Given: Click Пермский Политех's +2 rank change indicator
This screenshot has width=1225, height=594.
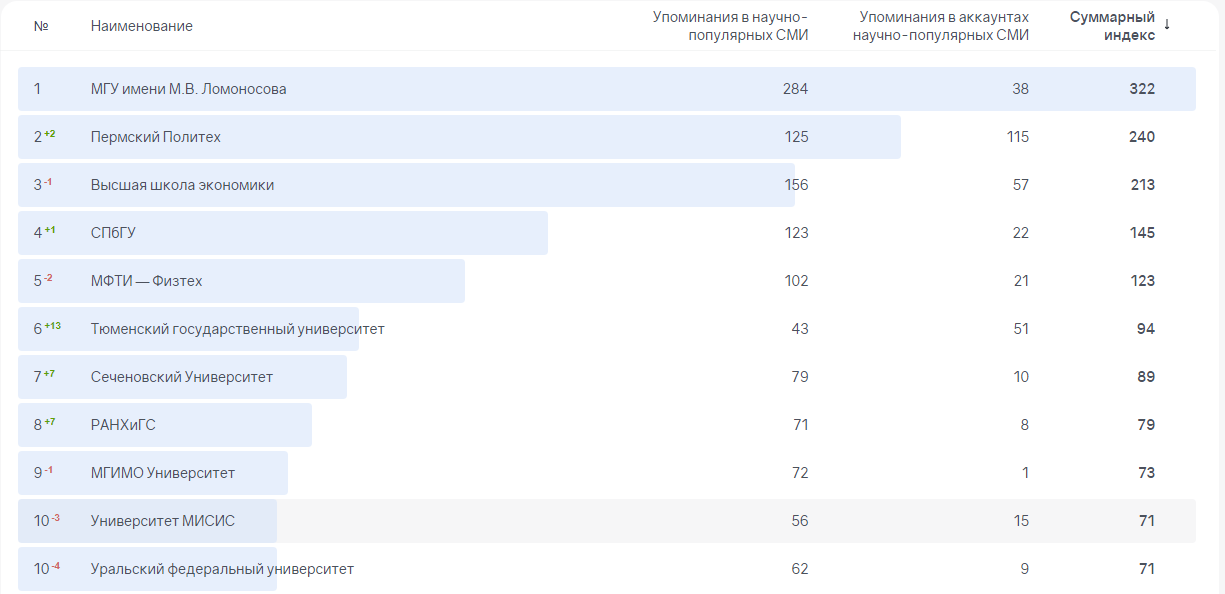Looking at the screenshot, I should click(50, 134).
